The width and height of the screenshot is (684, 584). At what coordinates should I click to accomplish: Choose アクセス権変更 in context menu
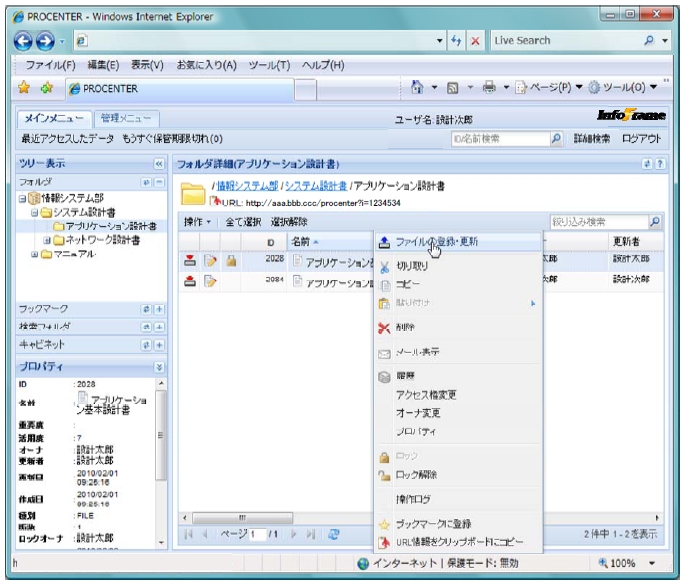point(458,395)
